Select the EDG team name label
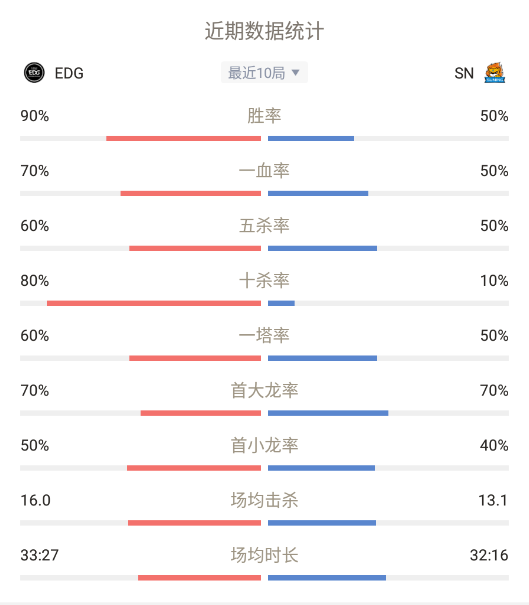Screen dimensions: 529x605 [69, 73]
